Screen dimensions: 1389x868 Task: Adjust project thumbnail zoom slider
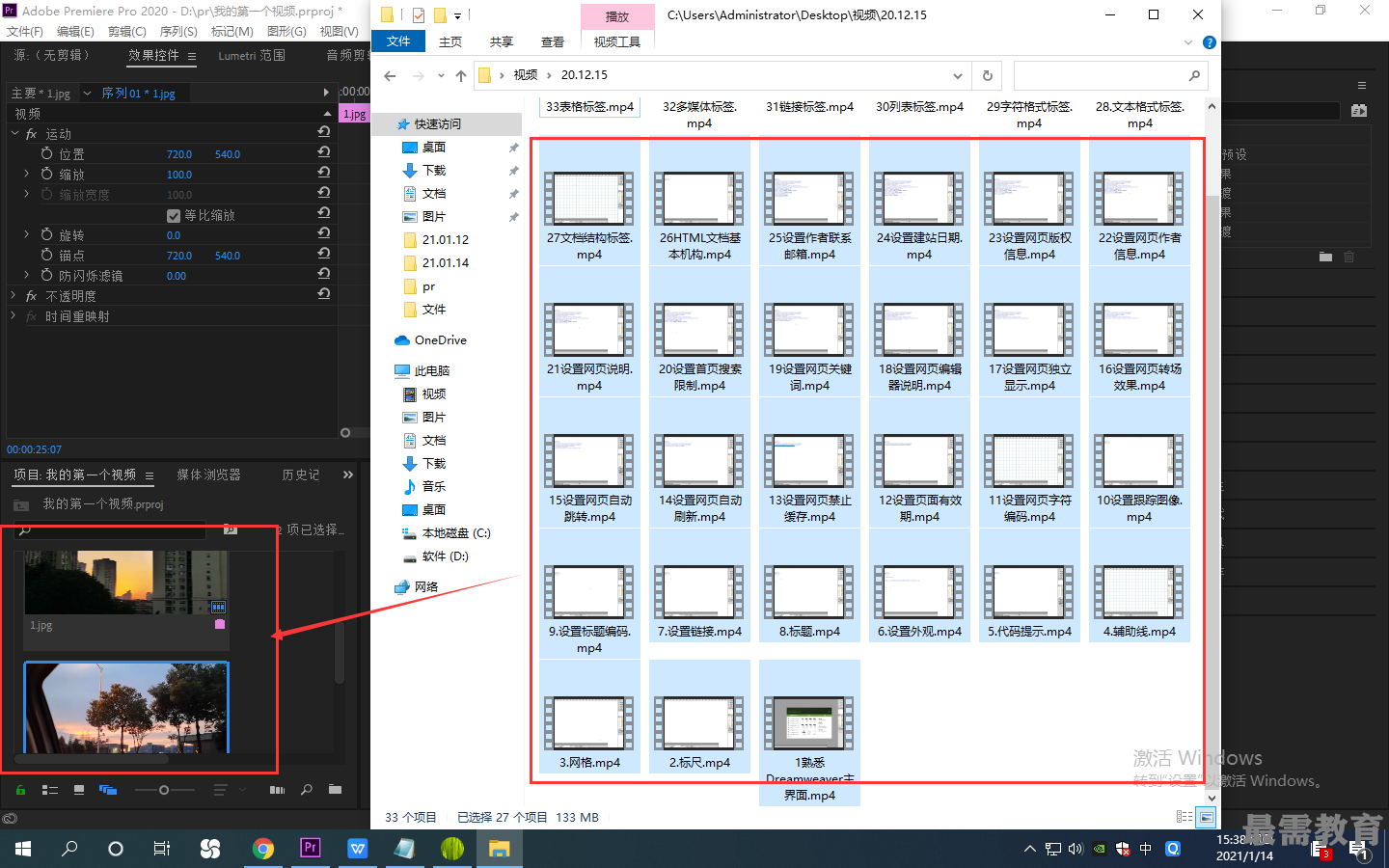164,790
